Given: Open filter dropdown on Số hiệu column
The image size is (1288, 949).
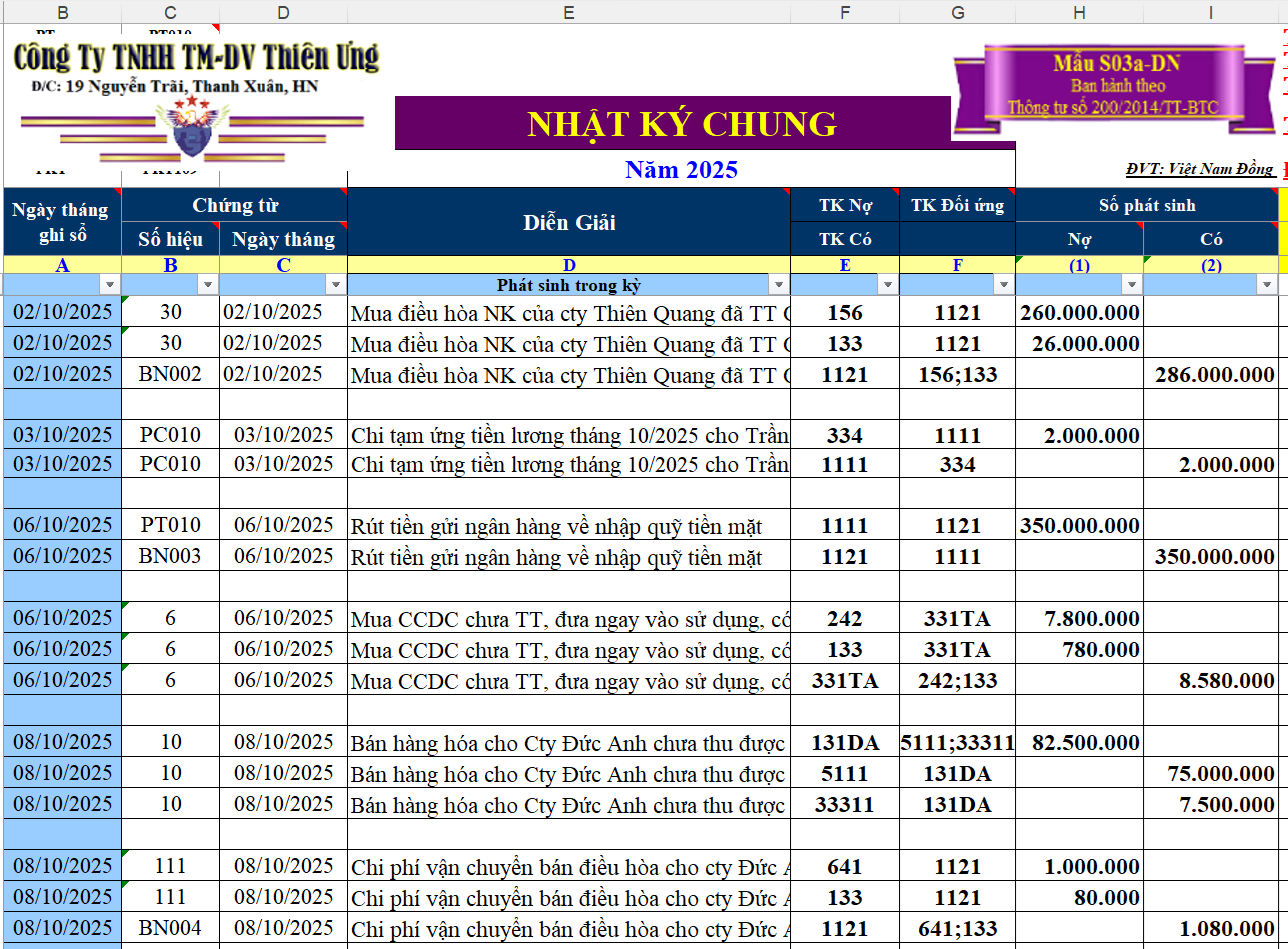Looking at the screenshot, I should coord(207,284).
